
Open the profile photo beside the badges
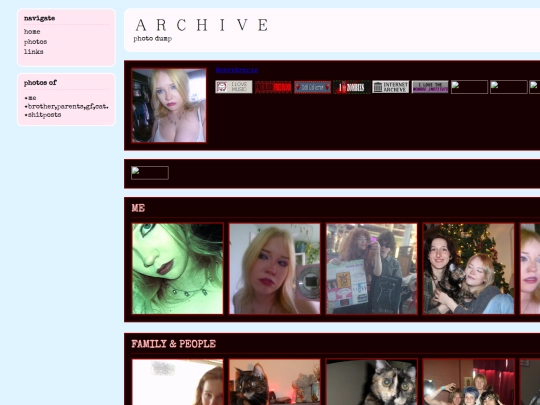click(169, 105)
